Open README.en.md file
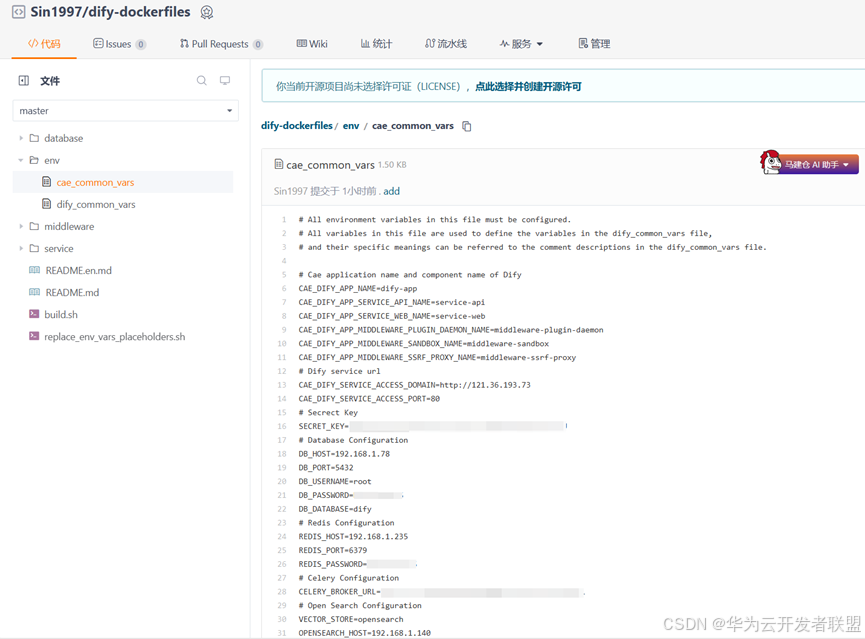865x639 pixels. point(78,270)
